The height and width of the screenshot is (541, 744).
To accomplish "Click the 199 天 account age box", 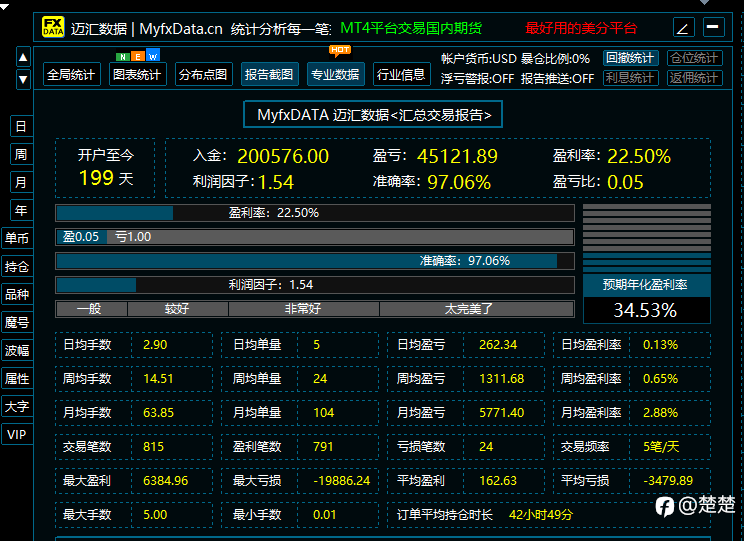I will tap(105, 168).
